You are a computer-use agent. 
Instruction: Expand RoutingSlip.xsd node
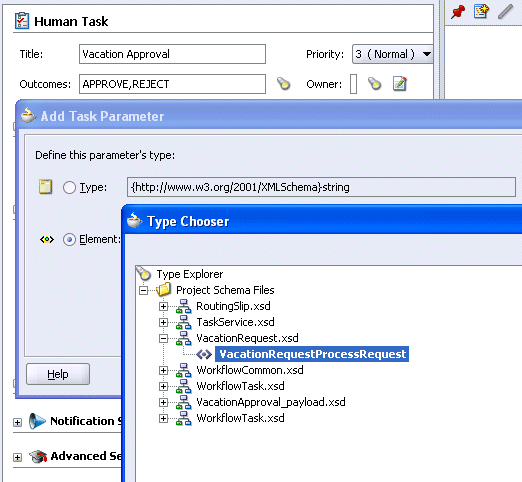point(163,306)
